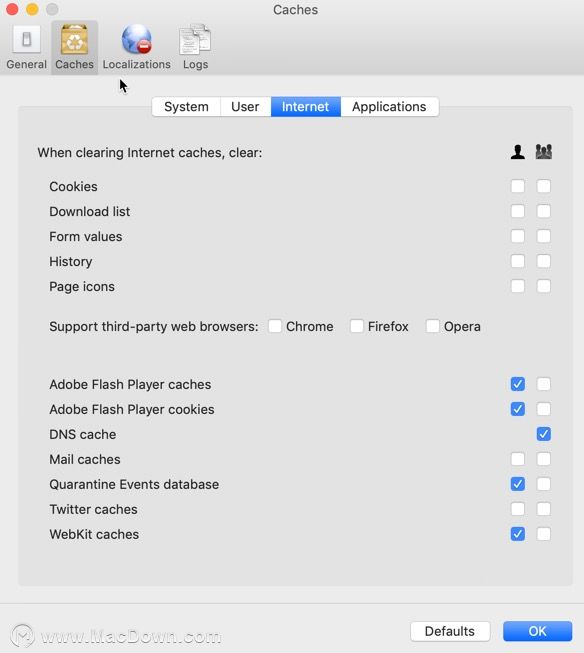The height and width of the screenshot is (653, 584).
Task: Uncheck Adobe Flash Player caches user checkbox
Action: click(x=518, y=384)
